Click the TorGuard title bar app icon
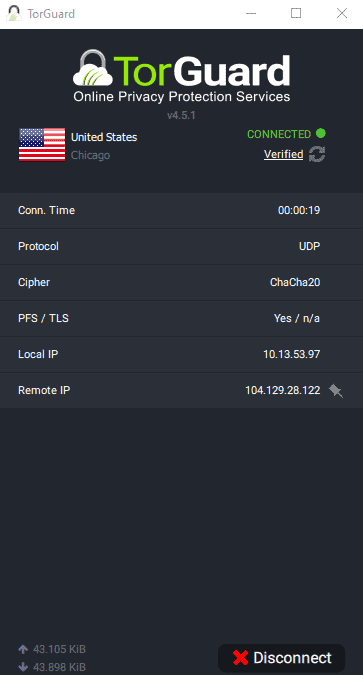This screenshot has height=675, width=363. [x=14, y=13]
